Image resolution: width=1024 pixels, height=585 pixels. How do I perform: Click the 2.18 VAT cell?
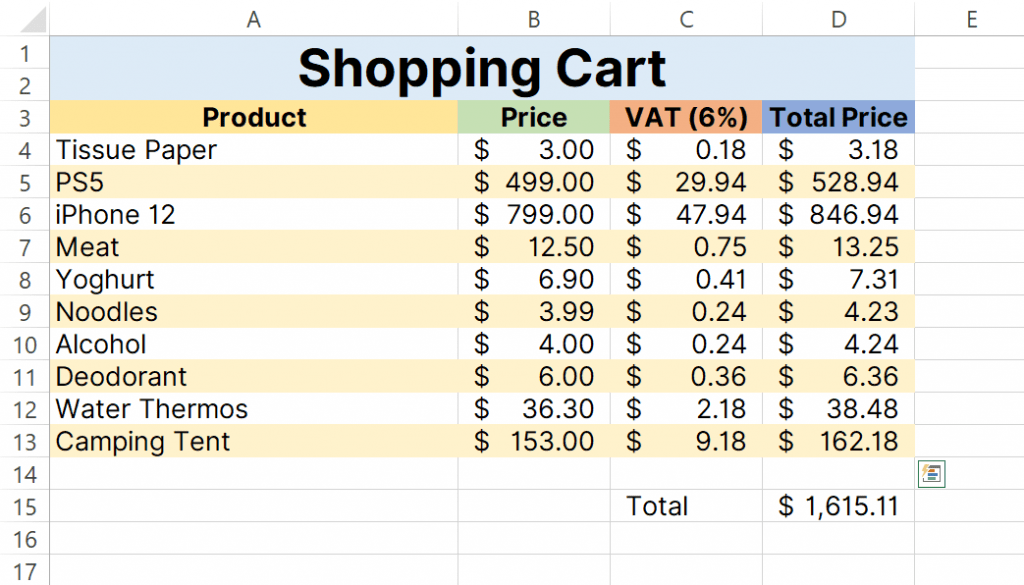pos(686,409)
